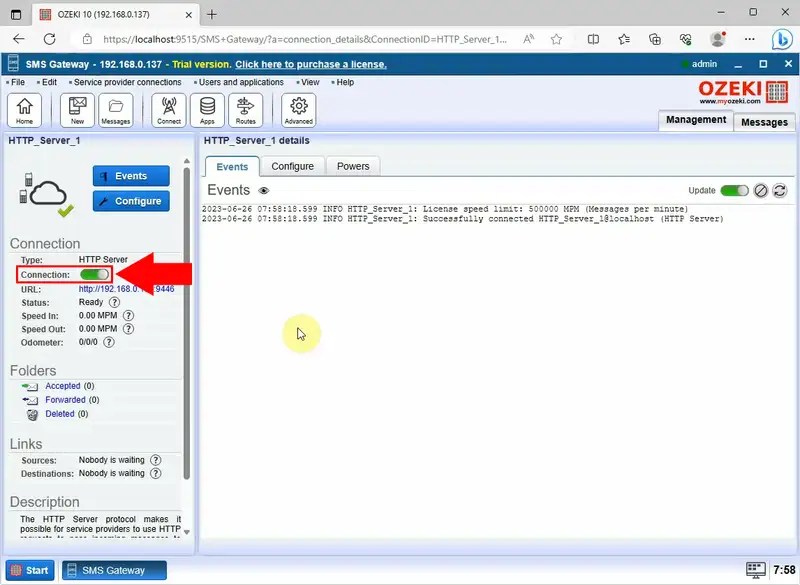Open the Home toolbar icon
The image size is (800, 585).
(x=24, y=110)
